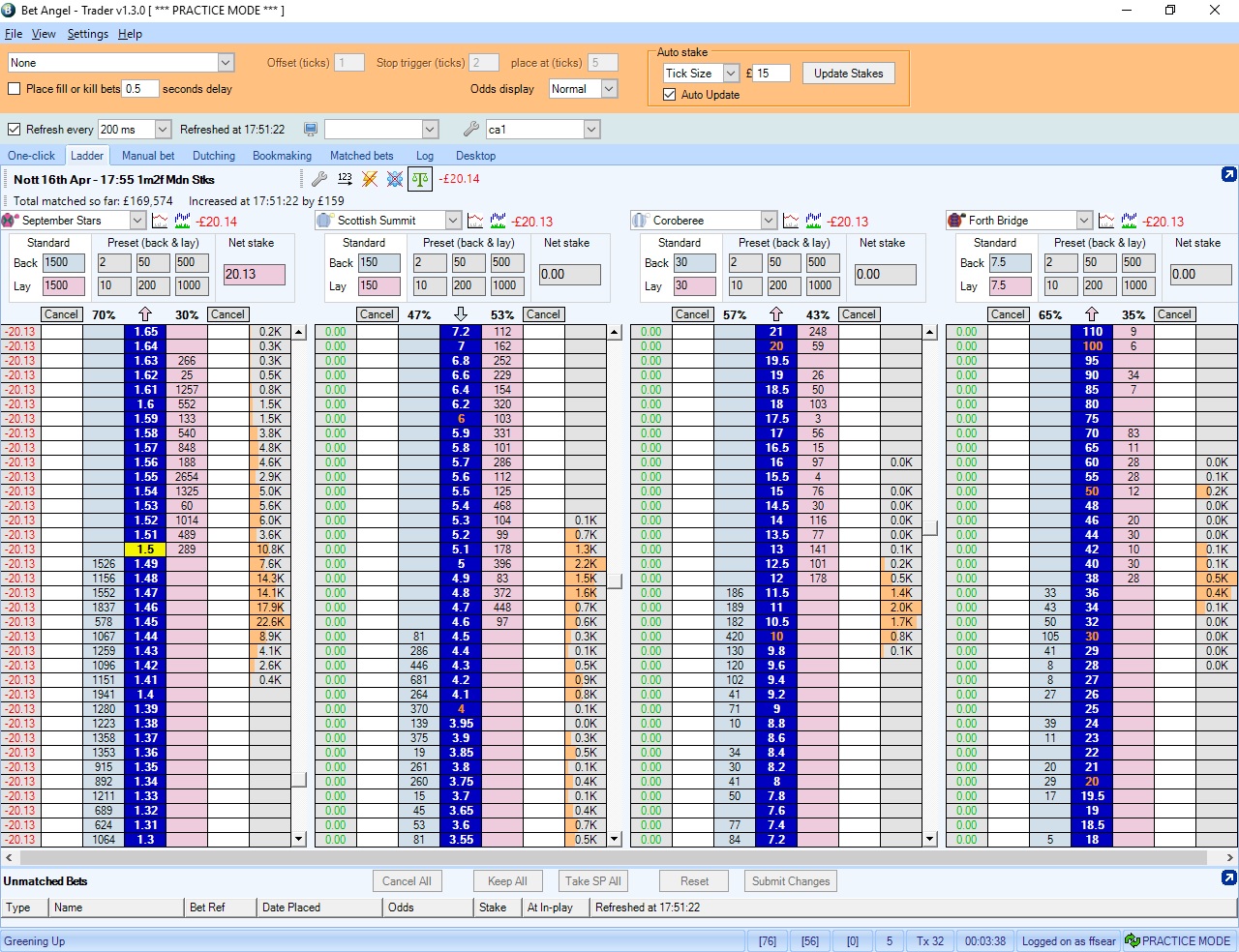Click the Back stake field 1500 for September Stars
Screen dimensions: 1239x952
[64, 262]
